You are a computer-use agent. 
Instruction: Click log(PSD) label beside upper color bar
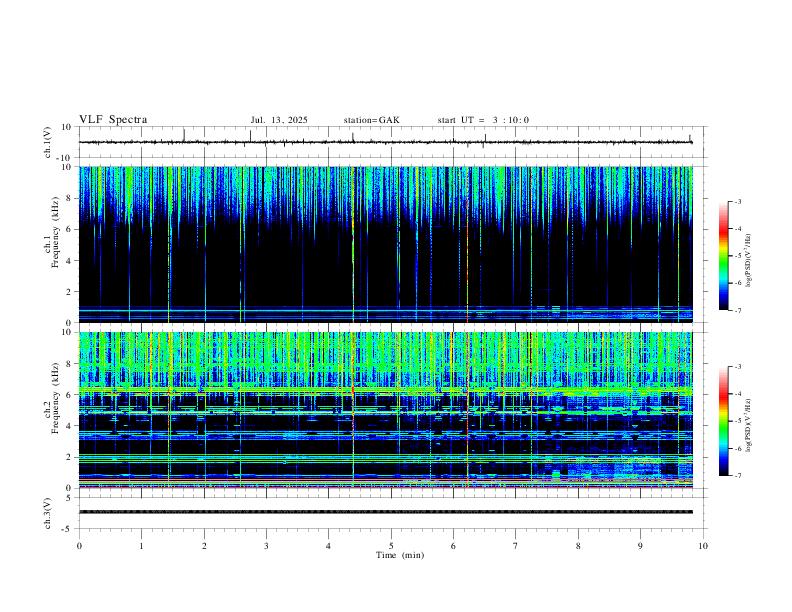748,261
